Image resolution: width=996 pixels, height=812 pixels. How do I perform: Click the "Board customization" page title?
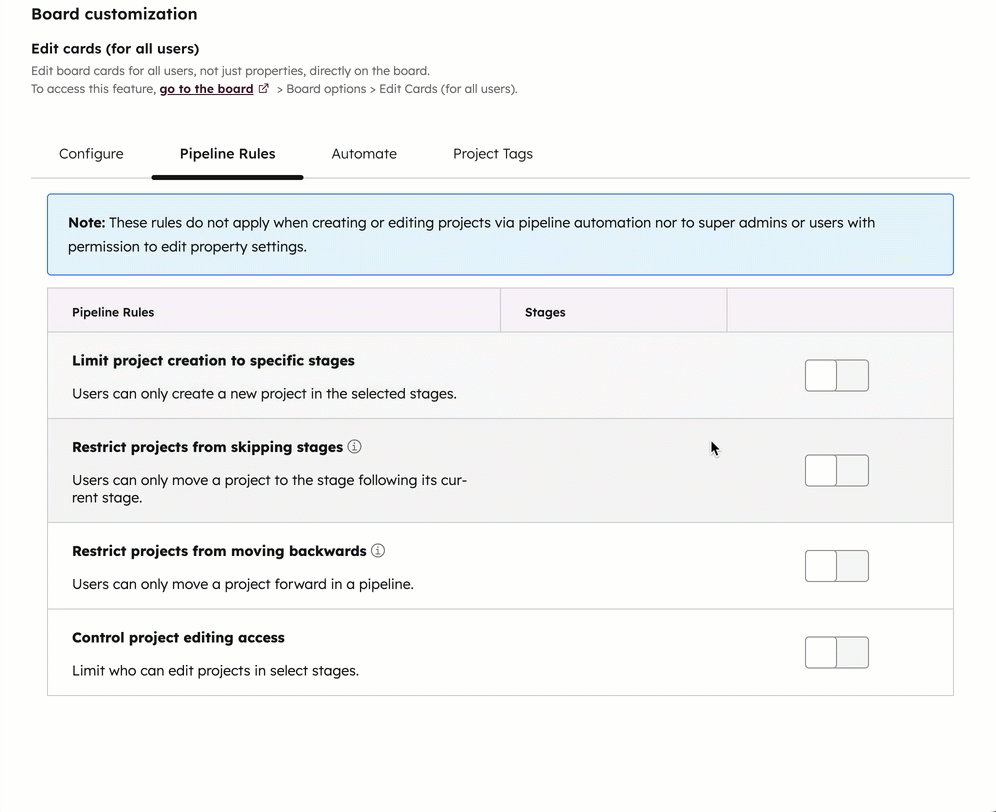114,14
